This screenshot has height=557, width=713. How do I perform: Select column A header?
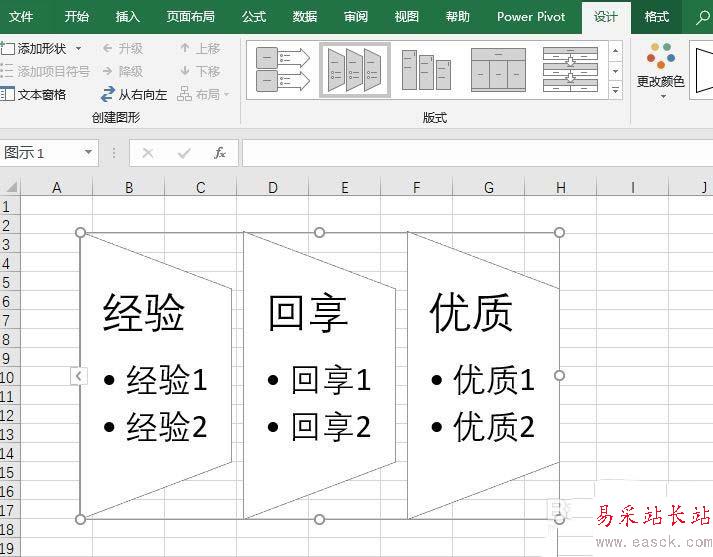(56, 187)
